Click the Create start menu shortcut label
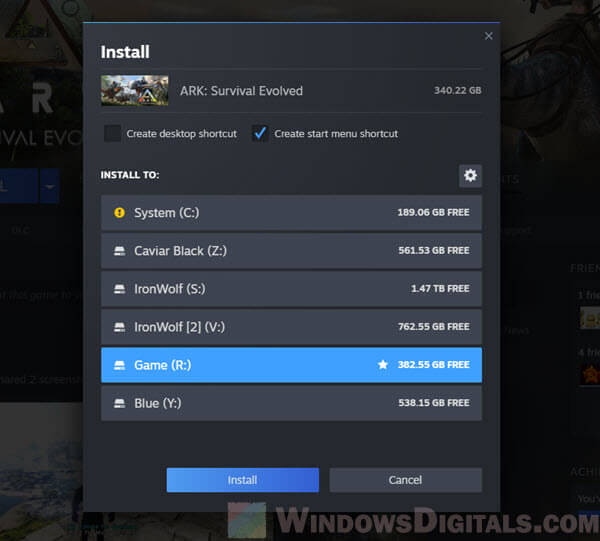Viewport: 600px width, 541px height. 336,134
